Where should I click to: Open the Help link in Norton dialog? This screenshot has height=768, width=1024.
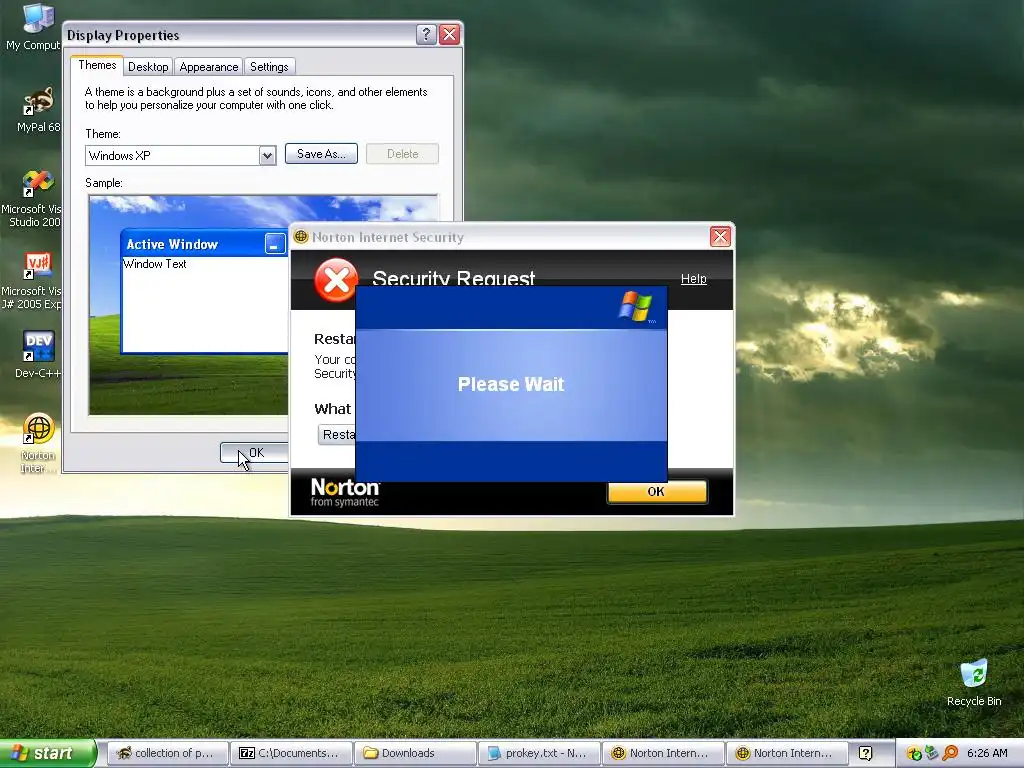click(x=694, y=279)
